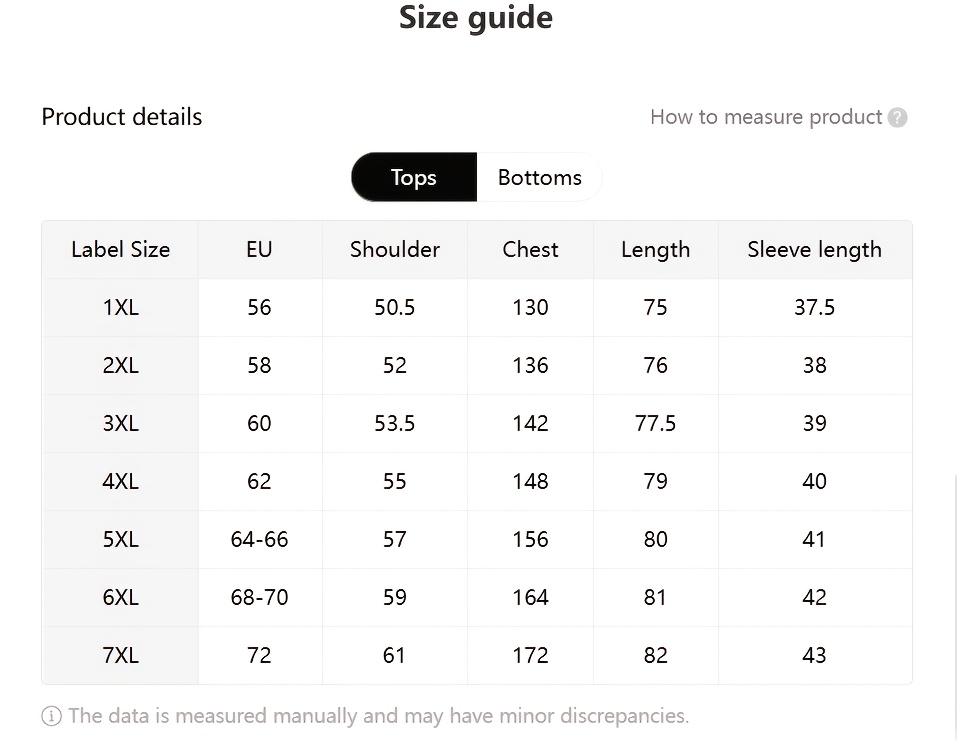
Task: Click the question mark help icon
Action: pos(898,118)
